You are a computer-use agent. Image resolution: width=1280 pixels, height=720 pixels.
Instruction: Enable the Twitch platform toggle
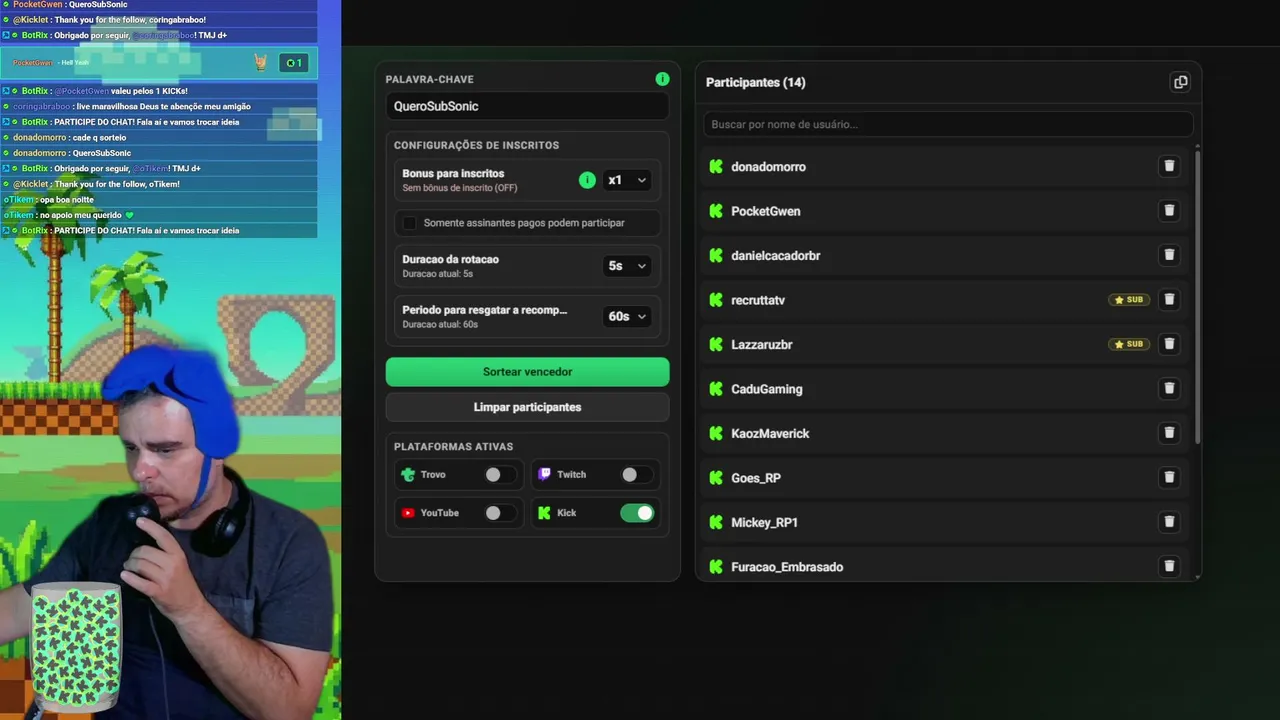tap(637, 475)
